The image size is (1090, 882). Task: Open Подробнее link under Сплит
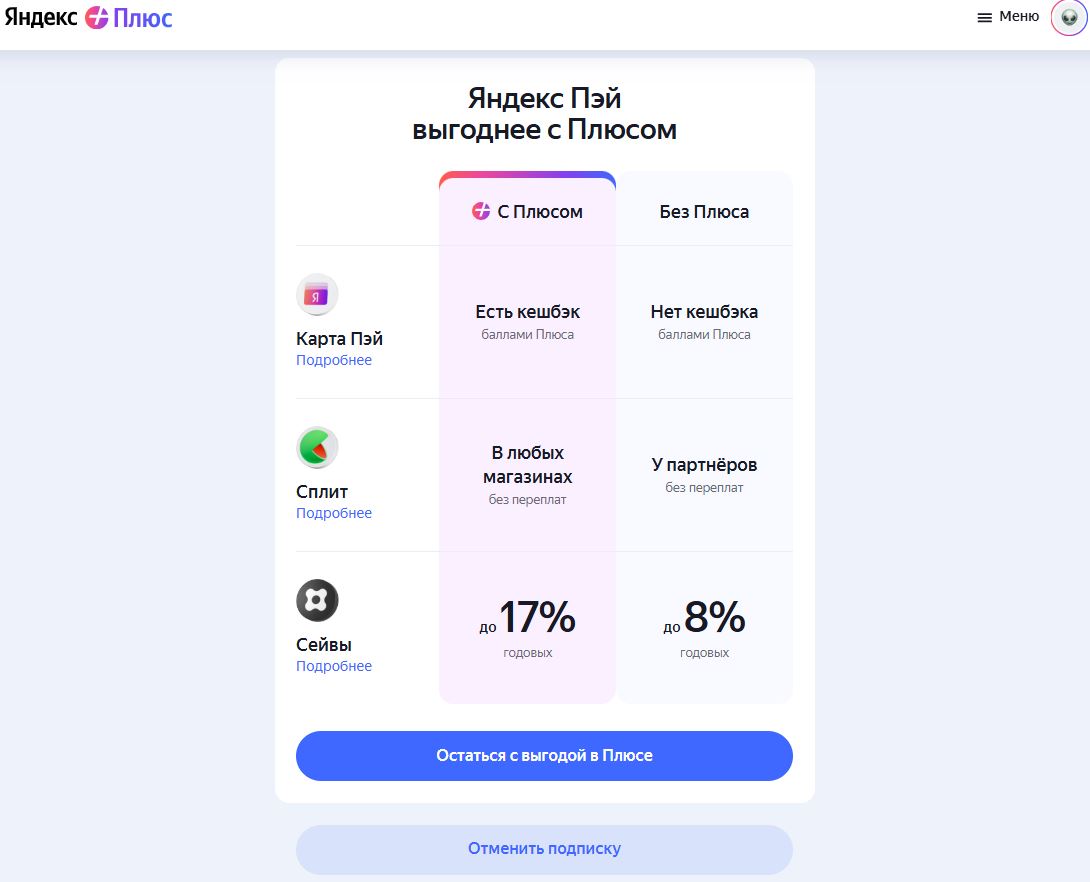point(334,513)
